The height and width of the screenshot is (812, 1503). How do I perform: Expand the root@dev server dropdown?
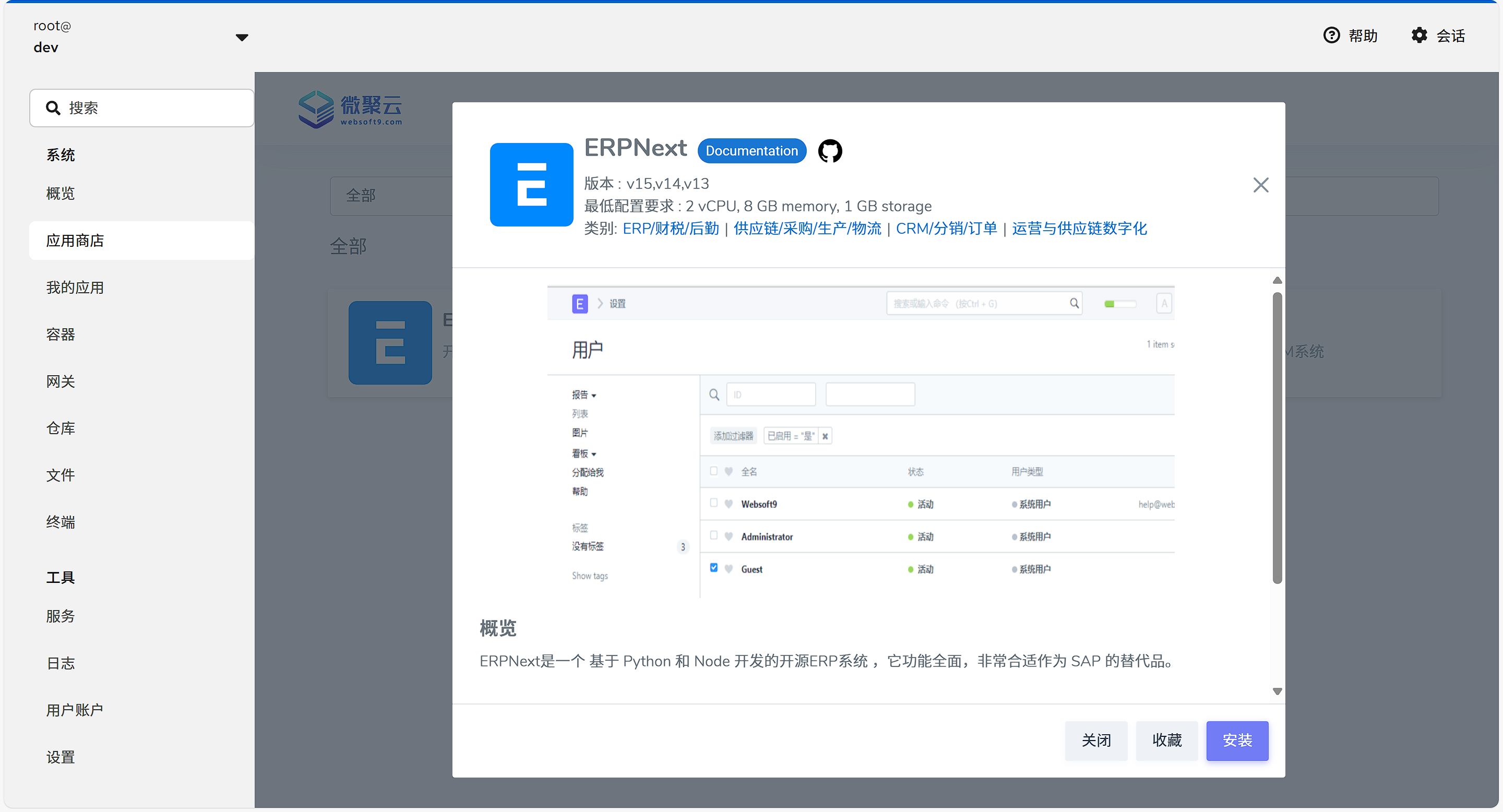coord(243,37)
